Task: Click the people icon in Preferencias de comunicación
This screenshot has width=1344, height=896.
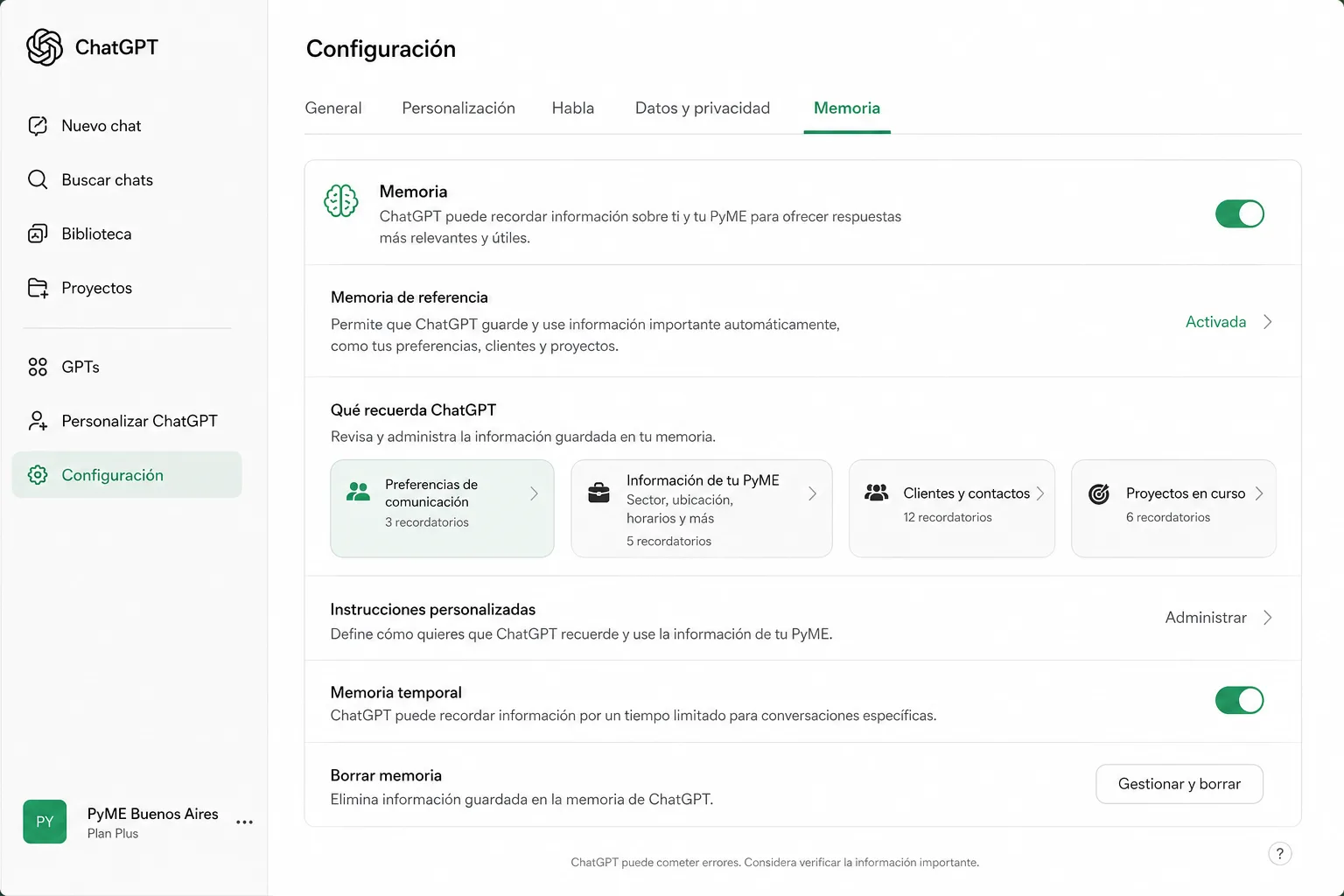Action: 358,492
